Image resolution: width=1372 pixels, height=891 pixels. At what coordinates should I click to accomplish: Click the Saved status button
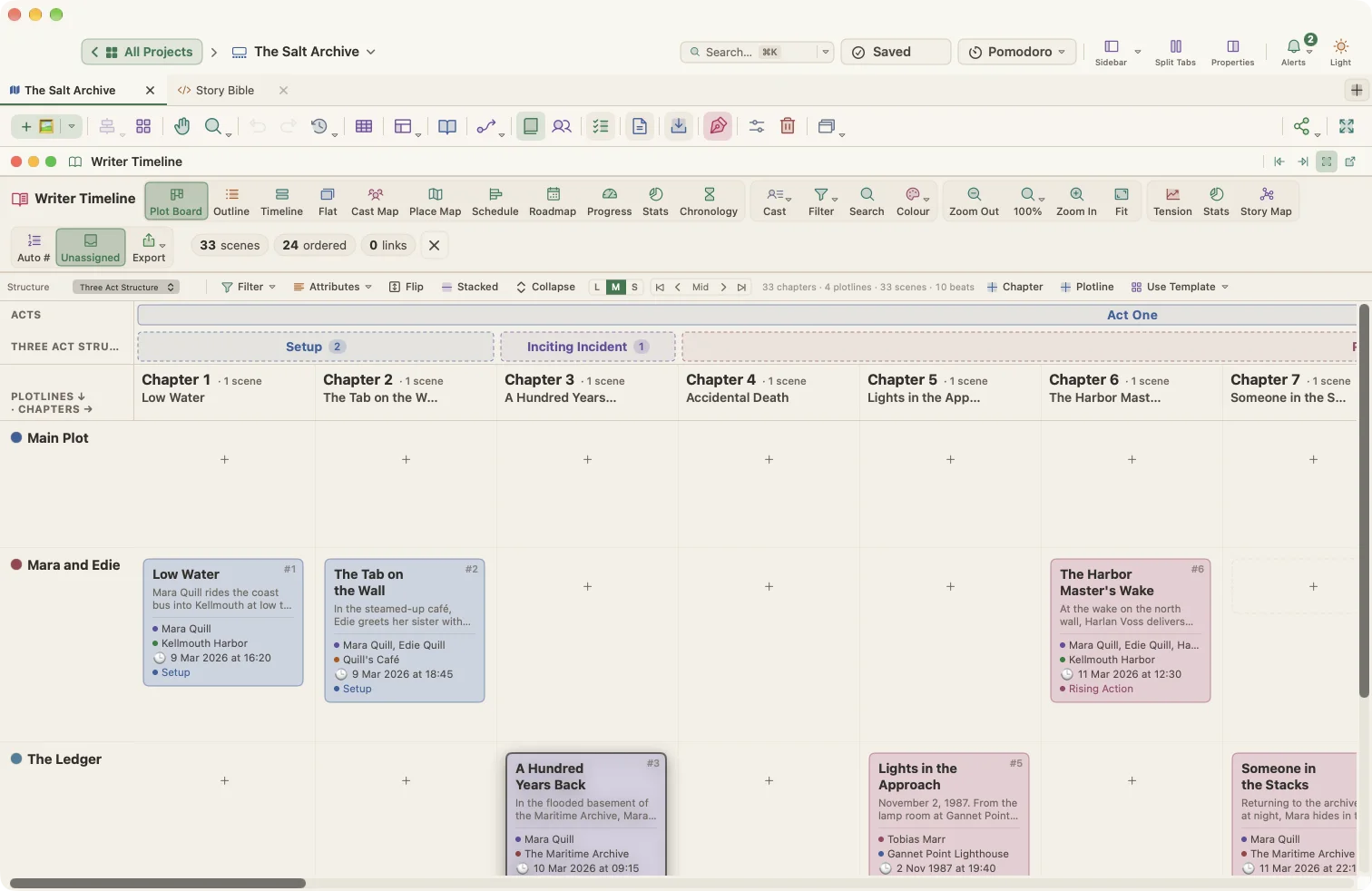click(x=896, y=52)
